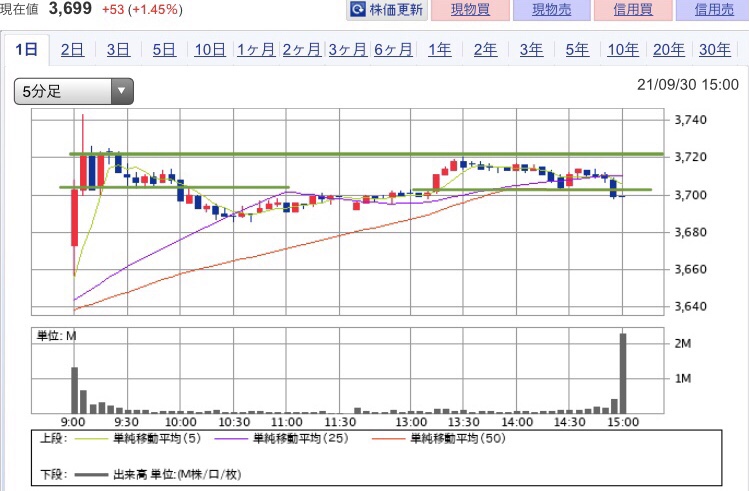Switch to the 3年 chart period
The image size is (749, 491).
coord(531,50)
